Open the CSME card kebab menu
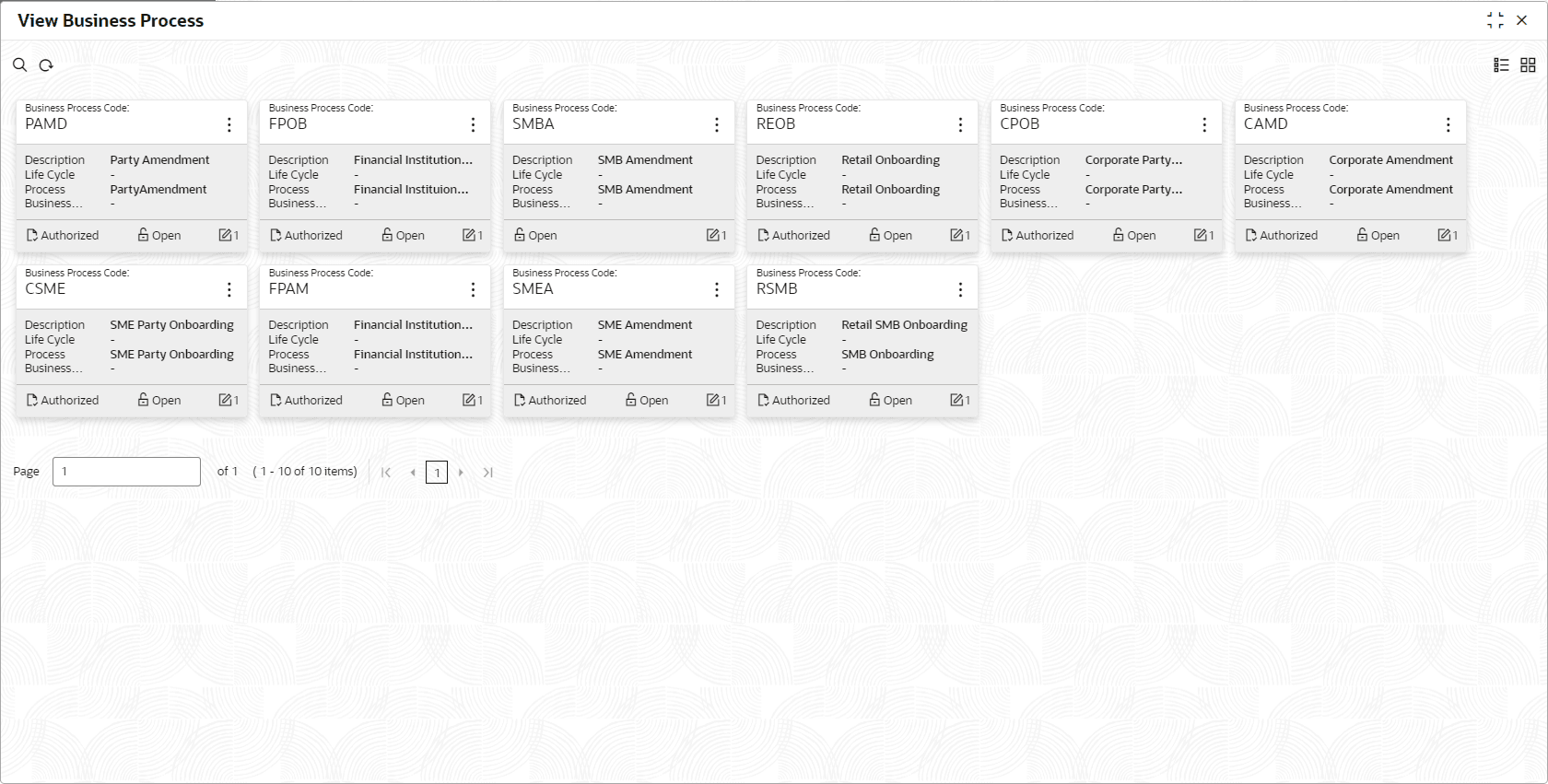 coord(229,287)
